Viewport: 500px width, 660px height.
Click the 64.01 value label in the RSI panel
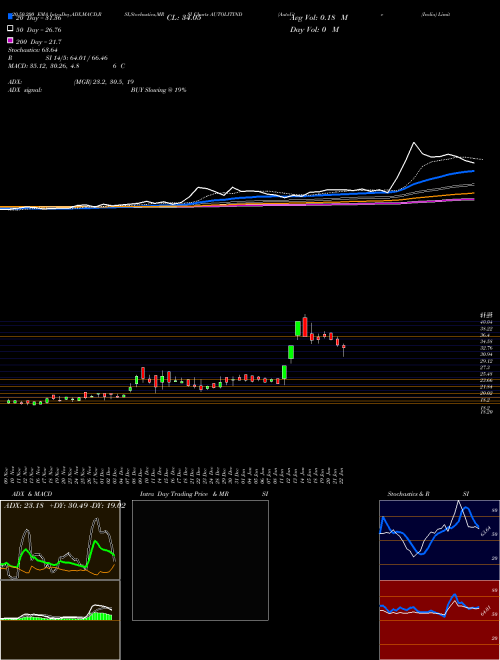486,611
